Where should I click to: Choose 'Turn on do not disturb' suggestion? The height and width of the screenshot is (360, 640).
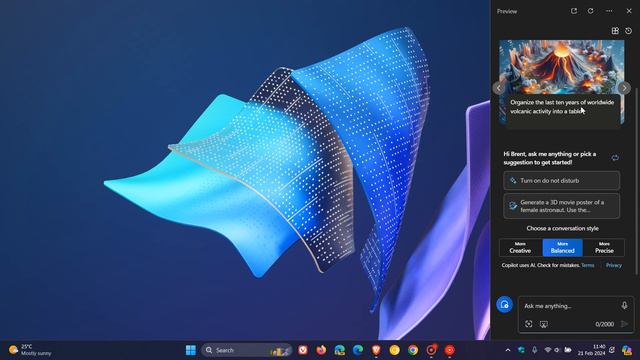click(x=562, y=180)
